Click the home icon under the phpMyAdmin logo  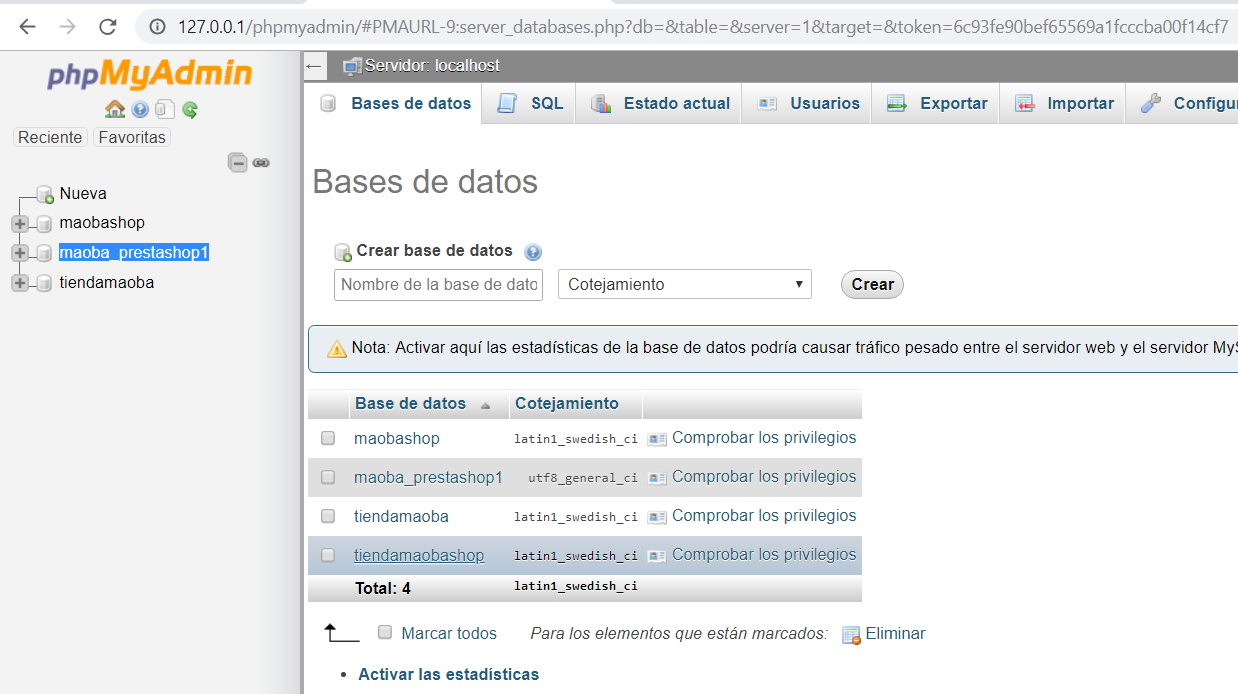coord(115,109)
